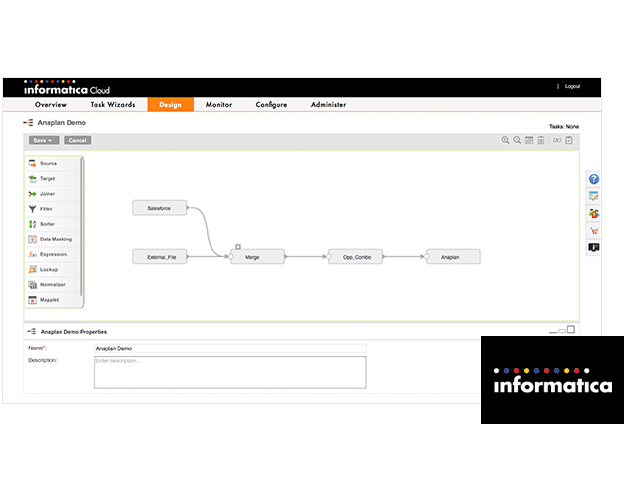Image resolution: width=625 pixels, height=500 pixels.
Task: Open the Save dropdown button
Action: 44,140
